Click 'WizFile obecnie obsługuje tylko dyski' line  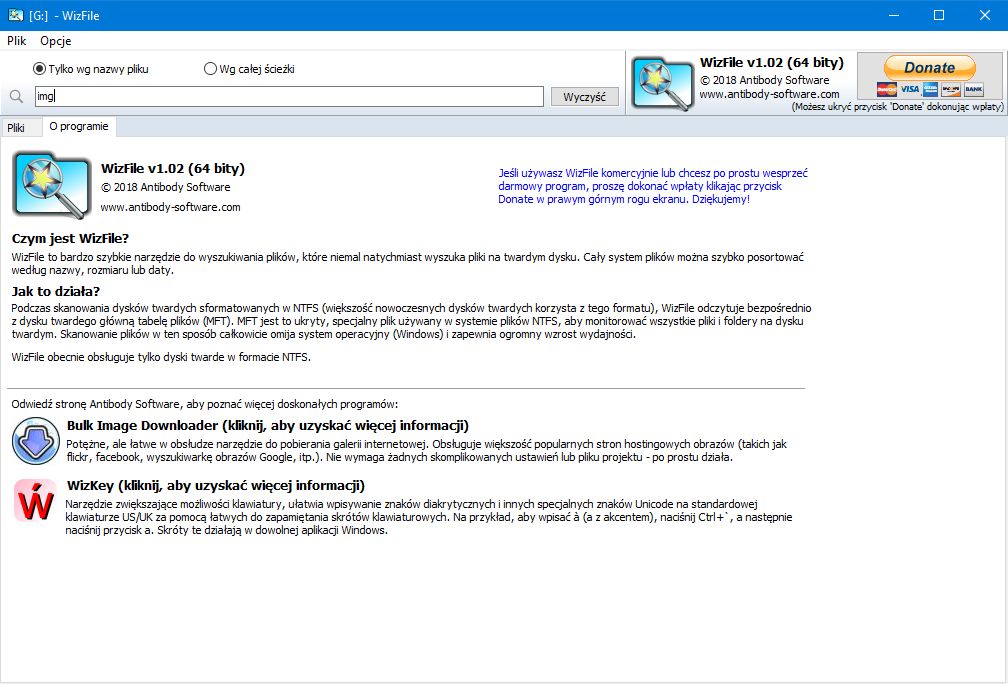click(x=161, y=357)
